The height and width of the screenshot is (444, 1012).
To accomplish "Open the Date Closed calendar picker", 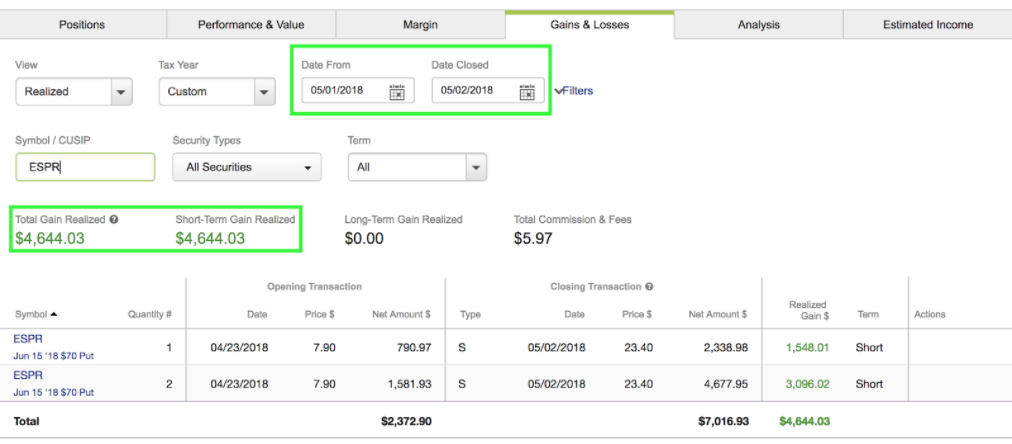I will point(527,92).
